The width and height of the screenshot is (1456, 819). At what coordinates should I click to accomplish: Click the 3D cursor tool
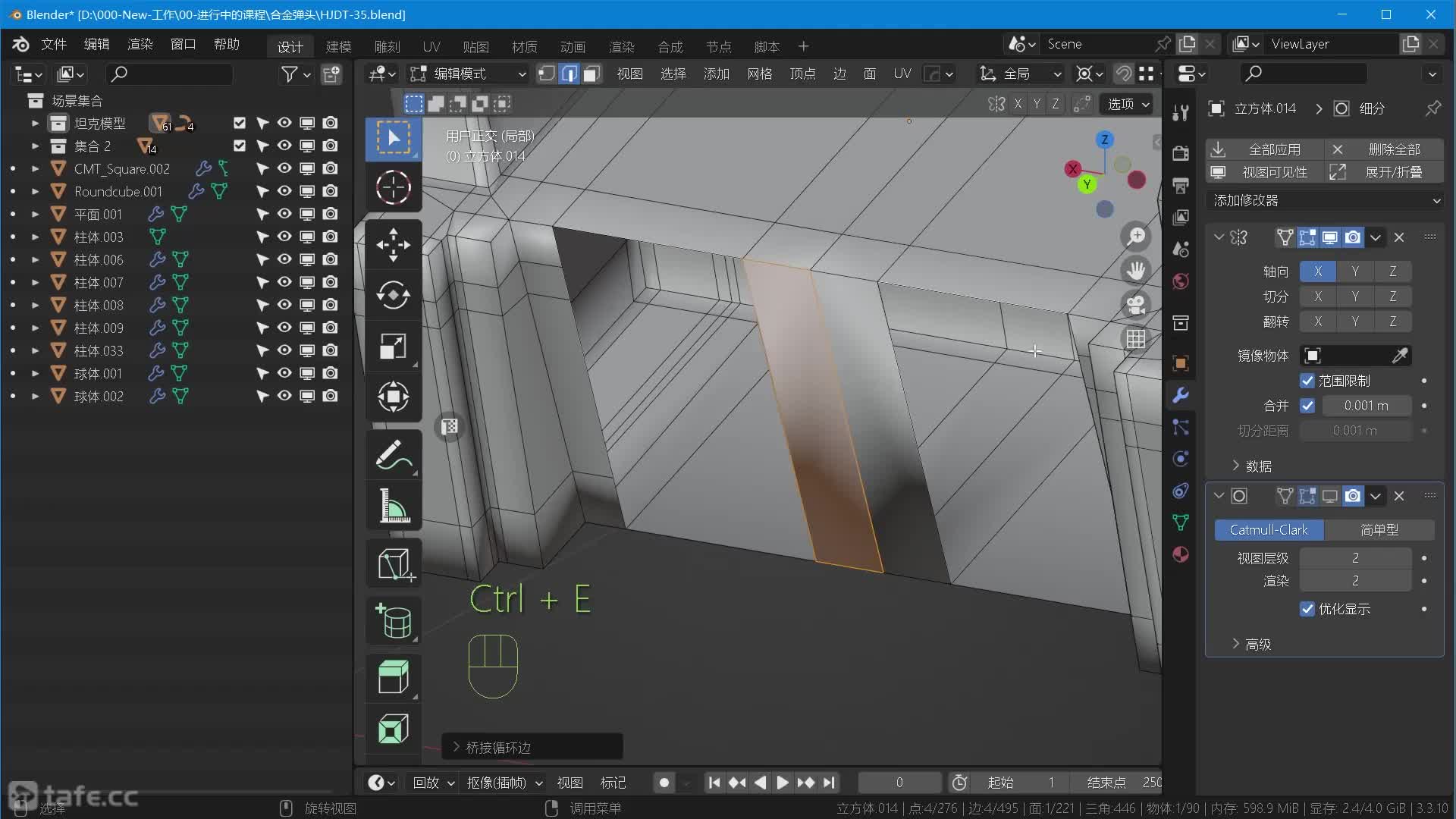(x=393, y=187)
